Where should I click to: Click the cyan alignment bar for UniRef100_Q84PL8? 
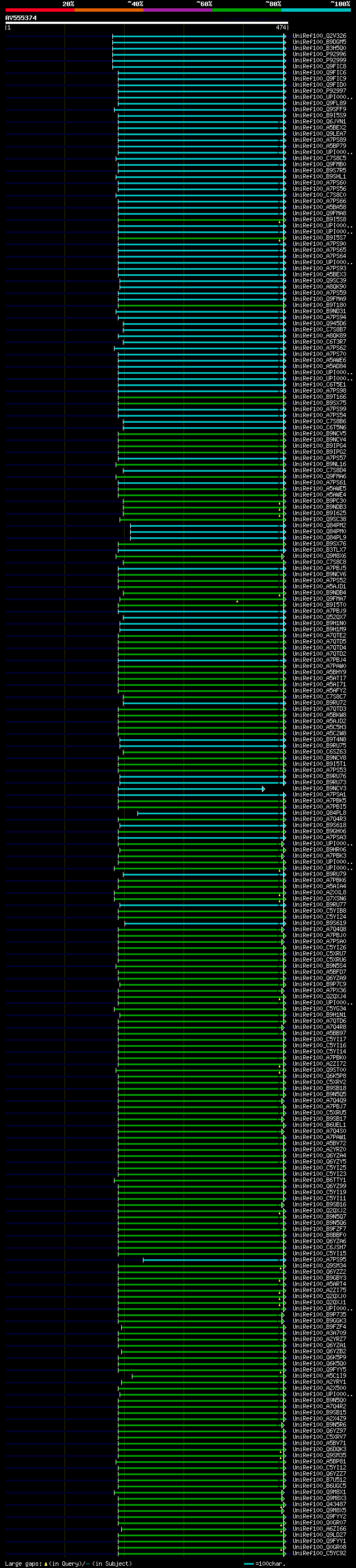(211, 813)
